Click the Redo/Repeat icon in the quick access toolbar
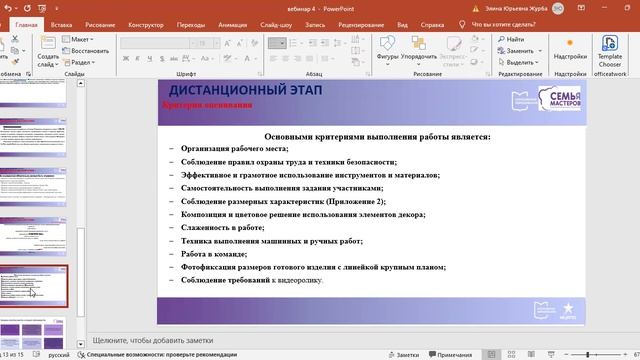 click(27, 8)
